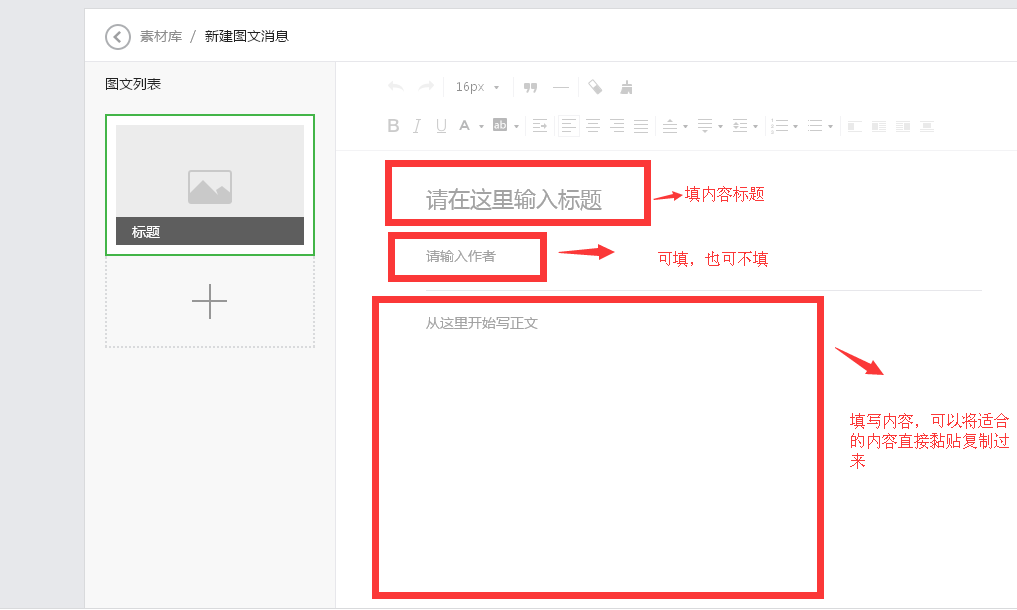Align text to center
Viewport: 1017px width, 610px height.
click(x=593, y=126)
